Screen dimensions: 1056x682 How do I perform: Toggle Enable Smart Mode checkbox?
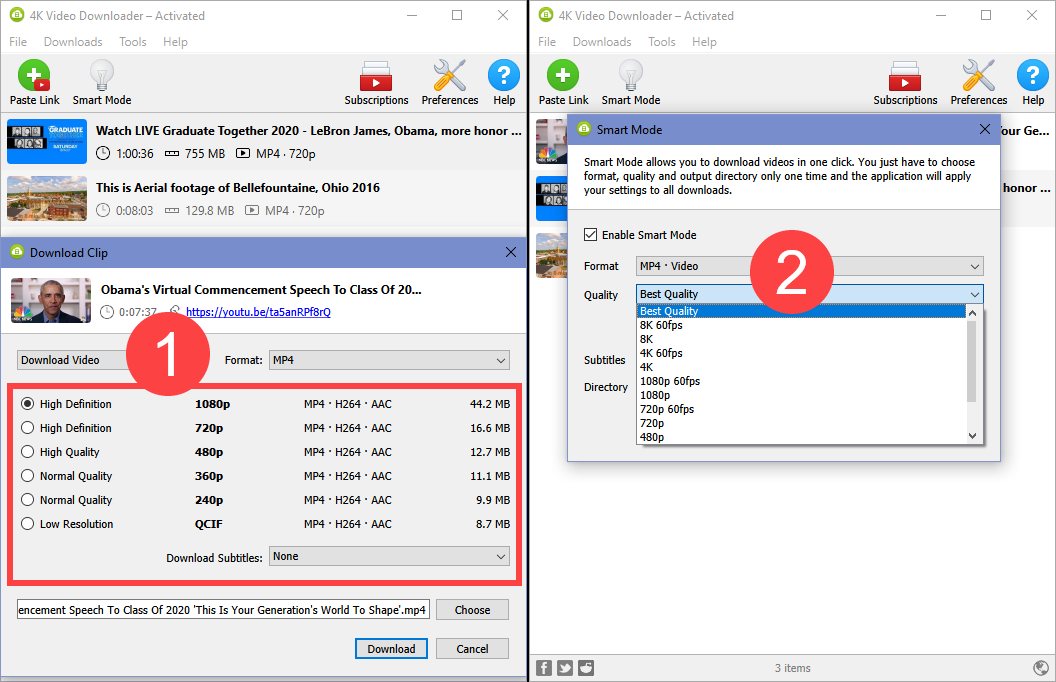pos(591,234)
